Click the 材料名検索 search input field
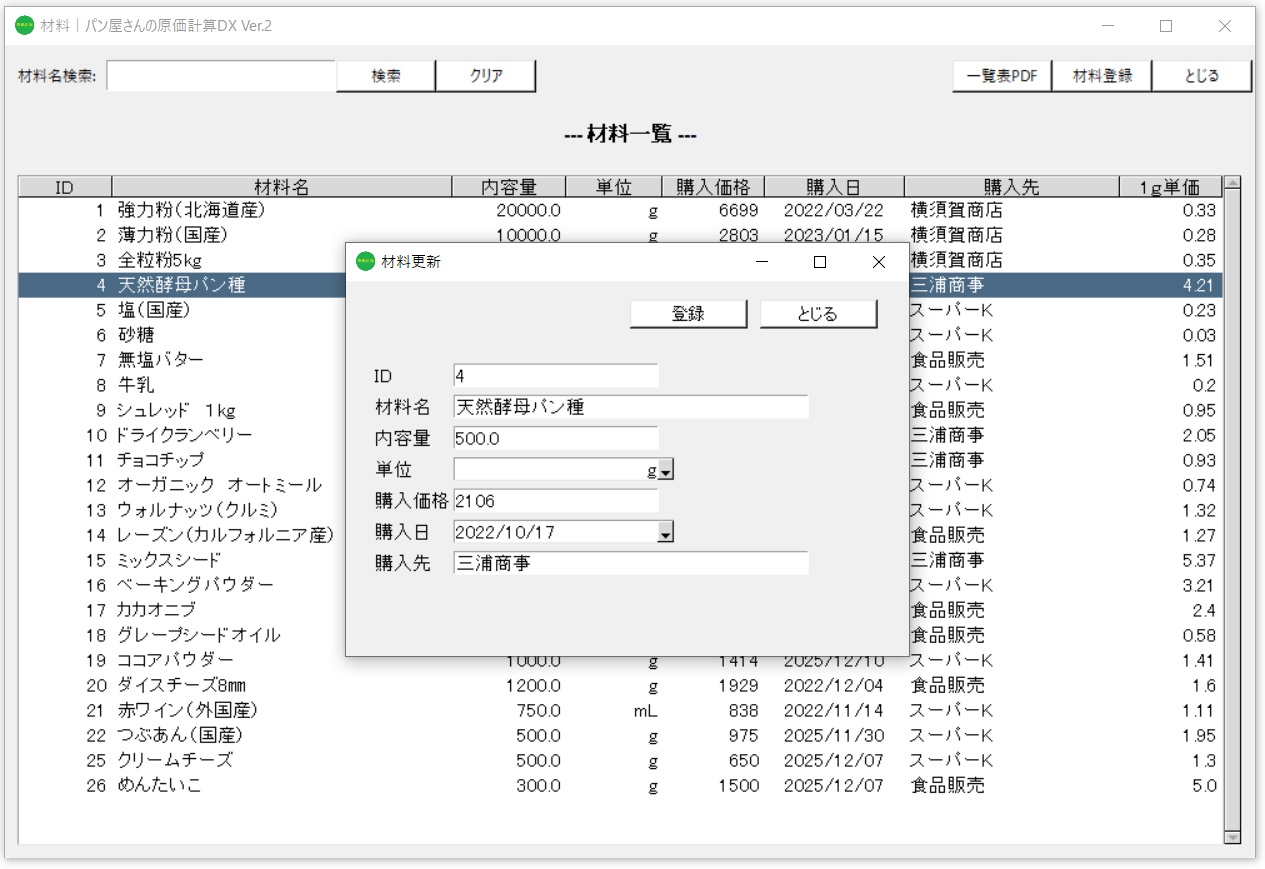This screenshot has height=869, width=1265. [222, 75]
